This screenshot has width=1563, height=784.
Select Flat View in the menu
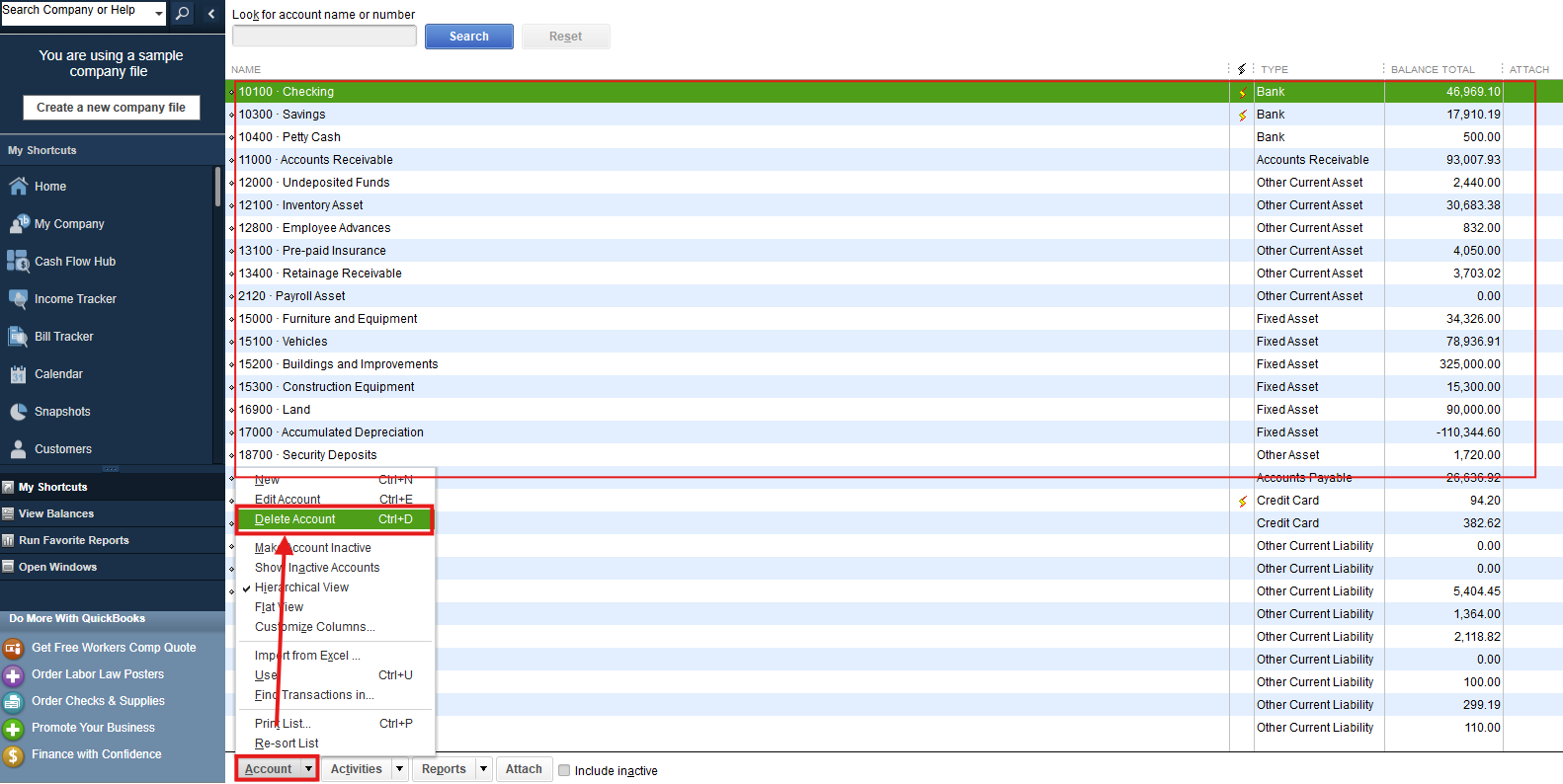pyautogui.click(x=279, y=607)
